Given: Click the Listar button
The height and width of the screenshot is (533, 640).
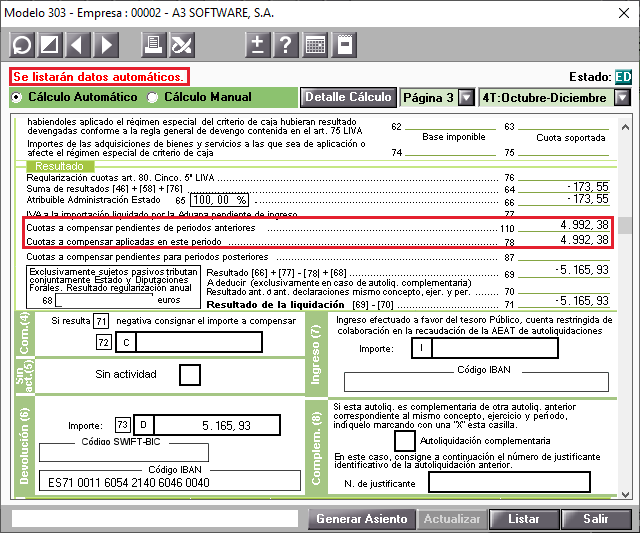Looking at the screenshot, I should (524, 519).
